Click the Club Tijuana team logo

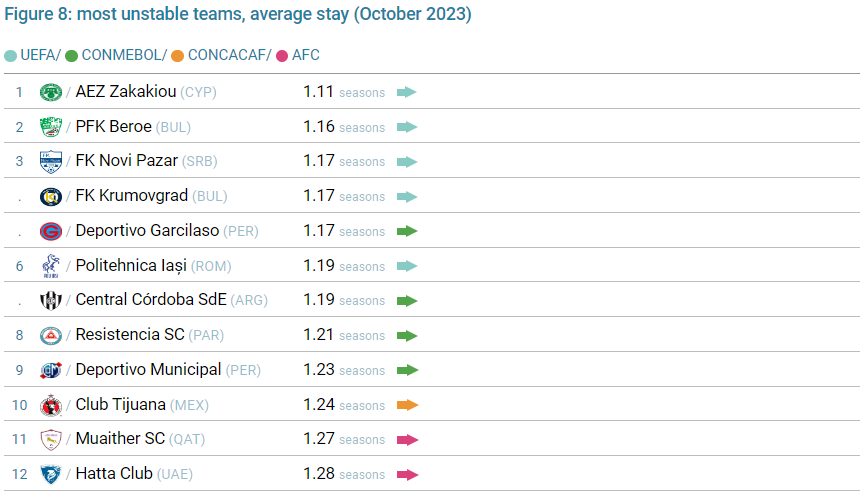(x=50, y=405)
